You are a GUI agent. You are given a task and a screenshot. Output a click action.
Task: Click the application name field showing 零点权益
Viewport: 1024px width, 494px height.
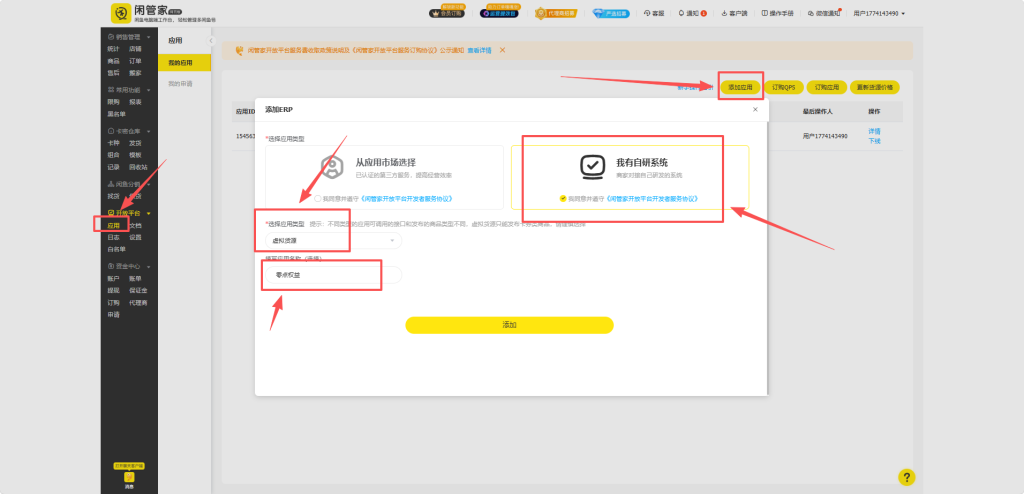(330, 275)
